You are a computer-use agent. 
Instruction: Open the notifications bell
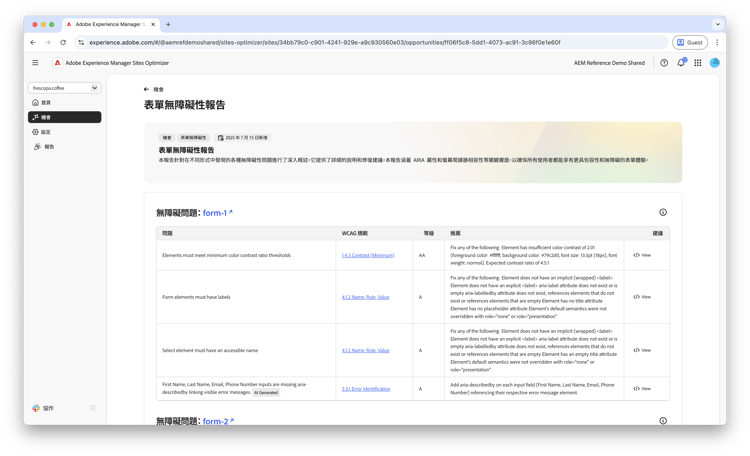point(681,63)
